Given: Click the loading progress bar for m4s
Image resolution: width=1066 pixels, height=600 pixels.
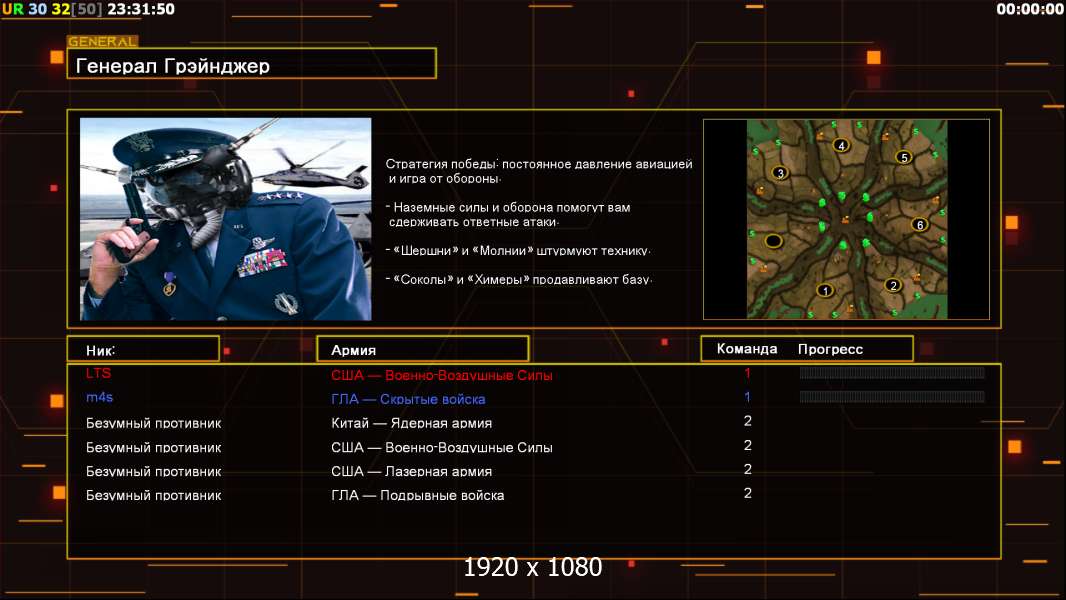Looking at the screenshot, I should 892,397.
